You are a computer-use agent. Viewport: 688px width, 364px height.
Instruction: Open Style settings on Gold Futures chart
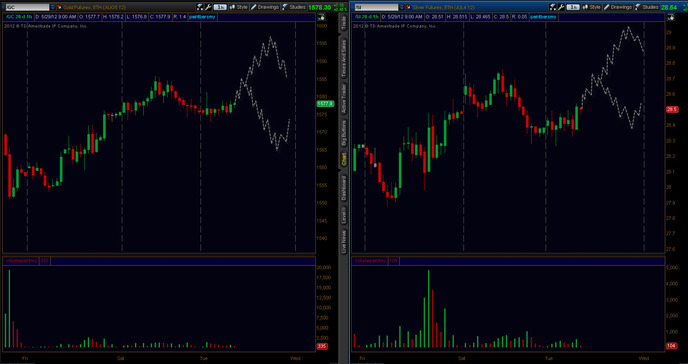click(238, 7)
